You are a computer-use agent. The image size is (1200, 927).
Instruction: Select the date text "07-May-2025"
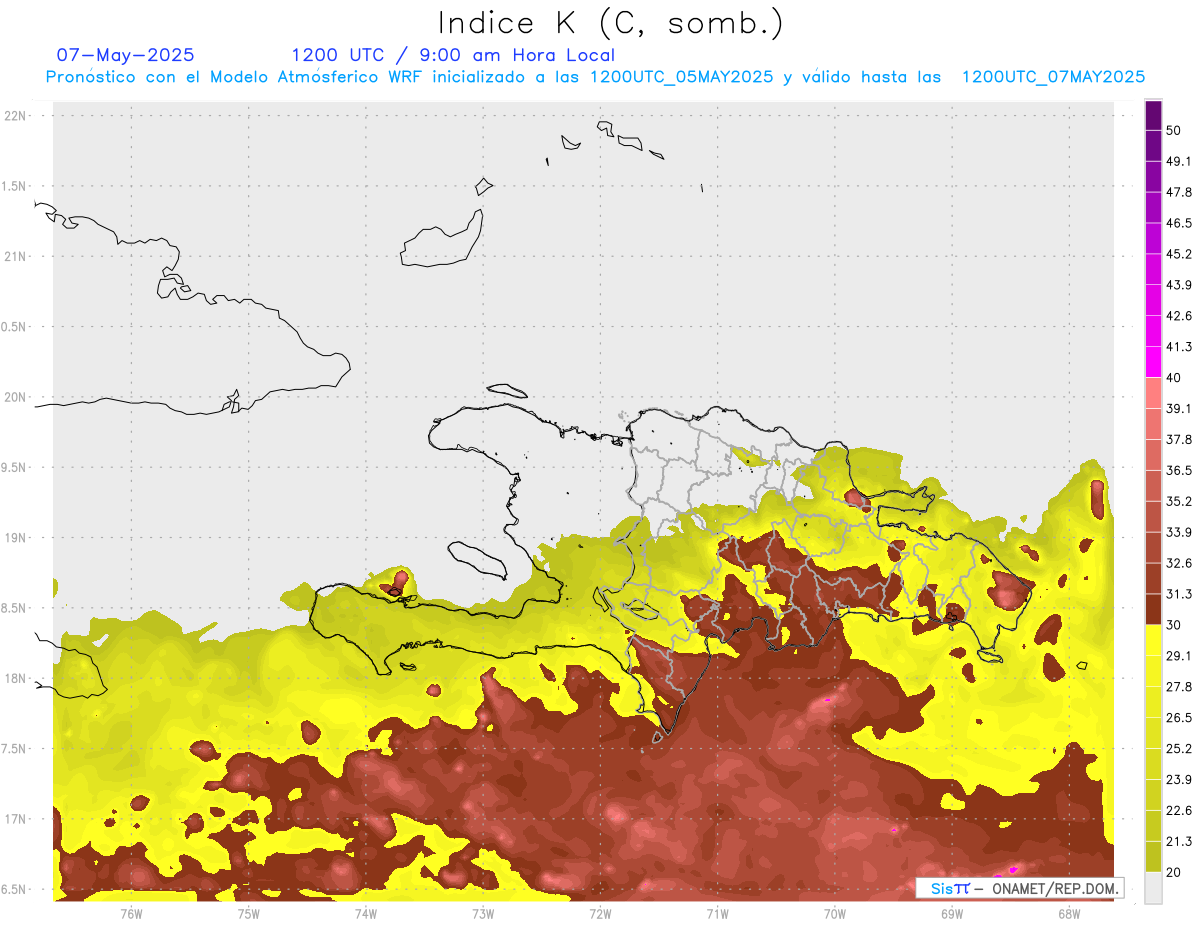(x=126, y=55)
